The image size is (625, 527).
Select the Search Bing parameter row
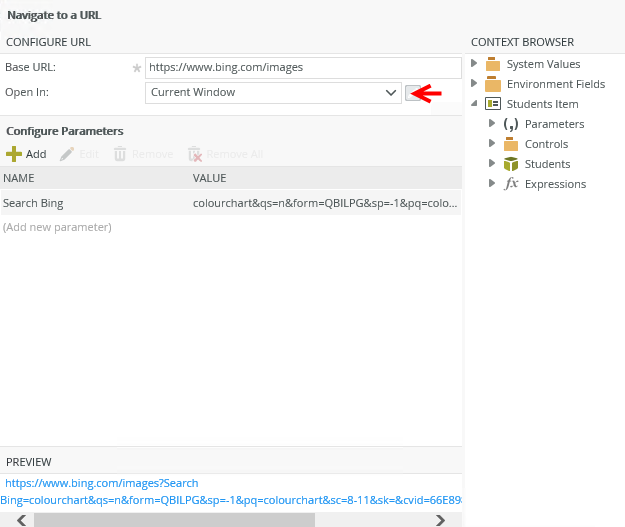tap(230, 203)
